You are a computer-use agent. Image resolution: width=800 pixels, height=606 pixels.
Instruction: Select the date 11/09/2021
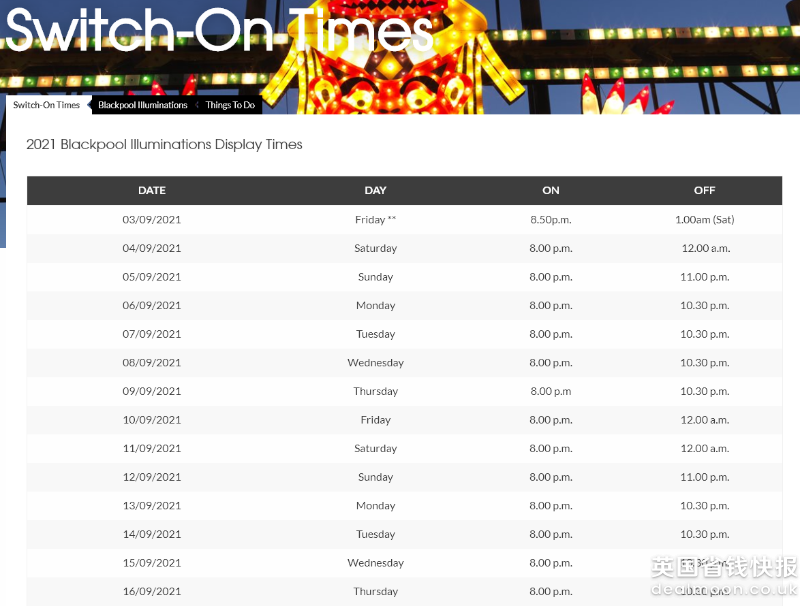click(x=152, y=448)
